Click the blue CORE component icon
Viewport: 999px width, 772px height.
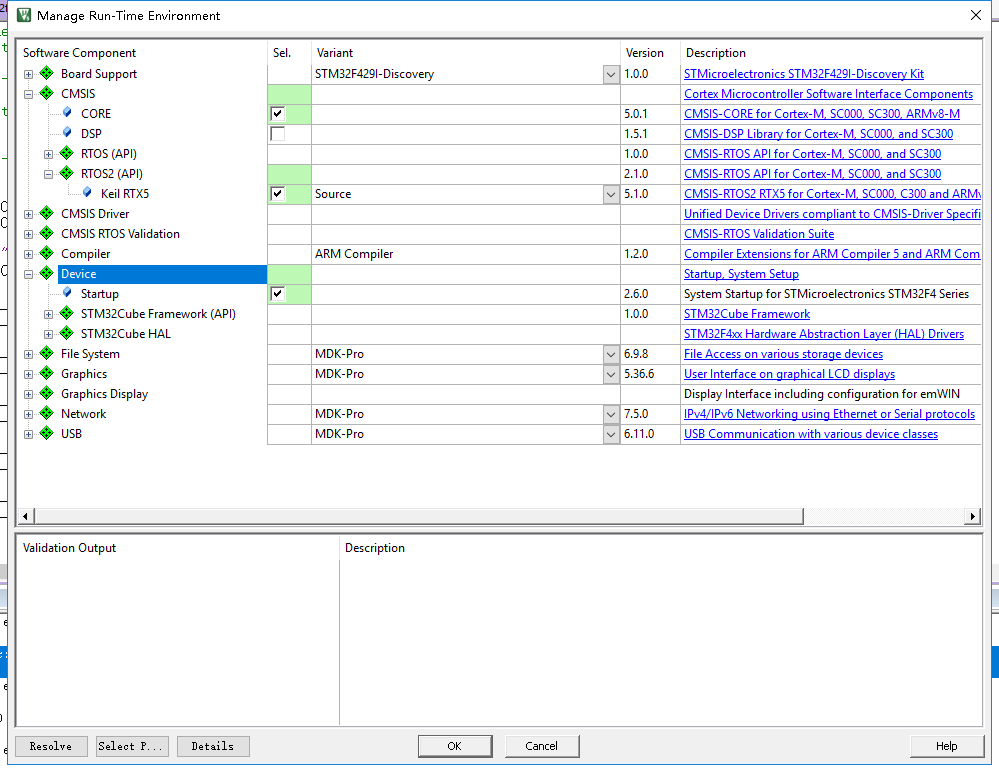point(67,113)
